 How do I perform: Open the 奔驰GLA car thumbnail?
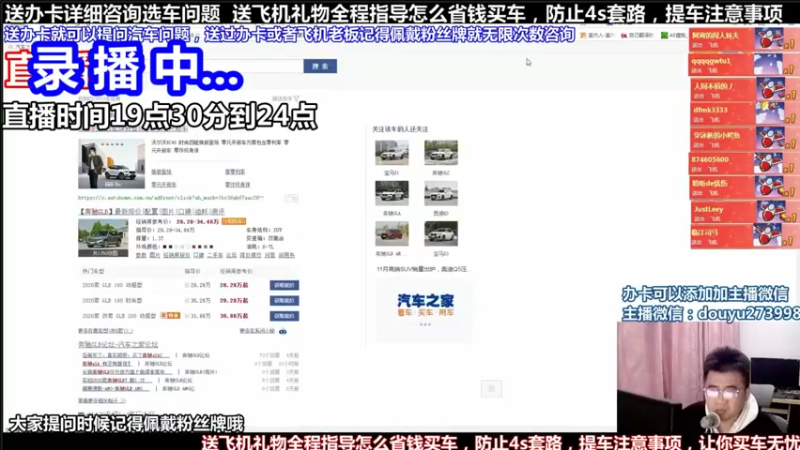392,193
